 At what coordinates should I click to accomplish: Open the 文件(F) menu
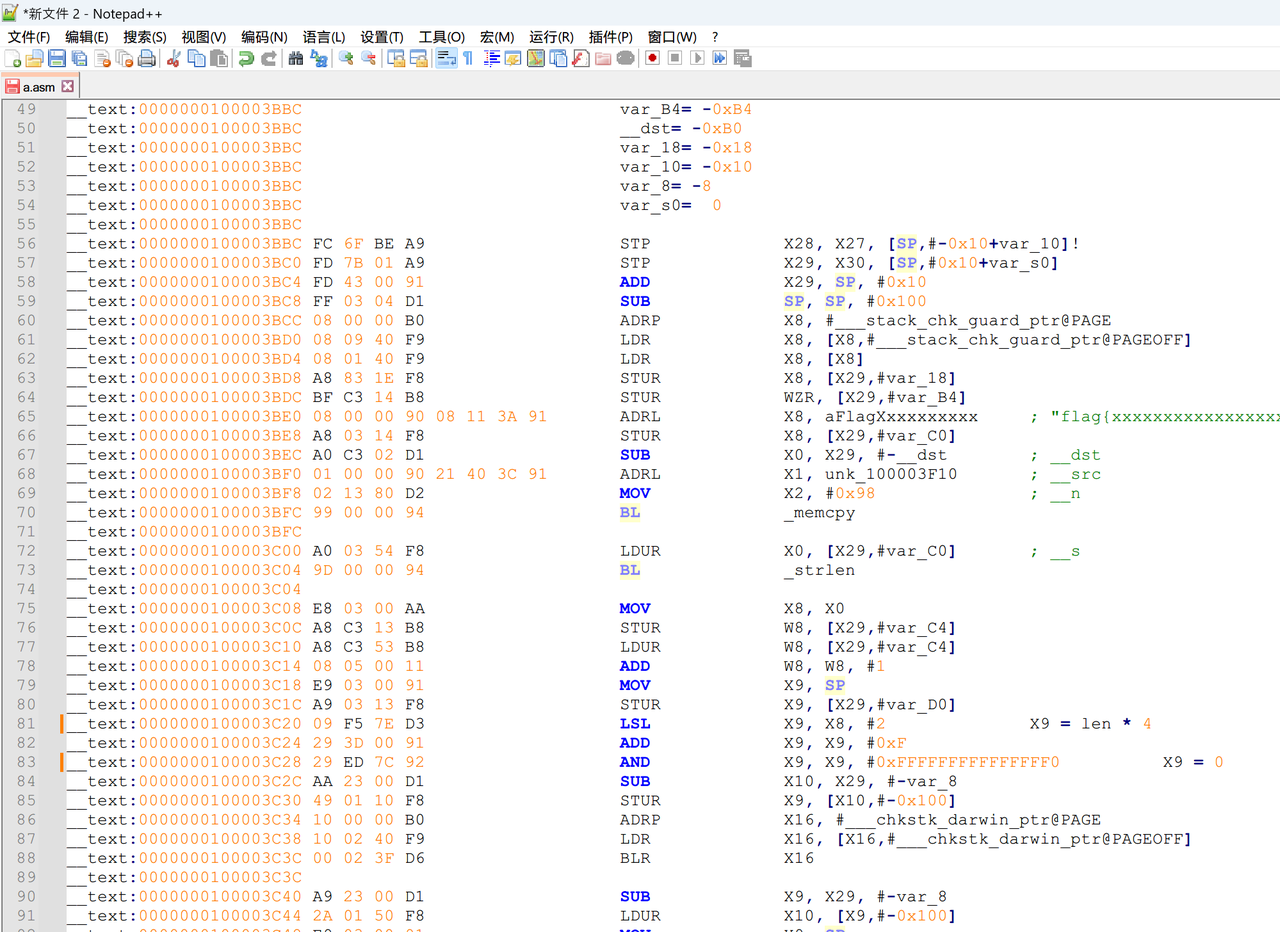[x=29, y=37]
